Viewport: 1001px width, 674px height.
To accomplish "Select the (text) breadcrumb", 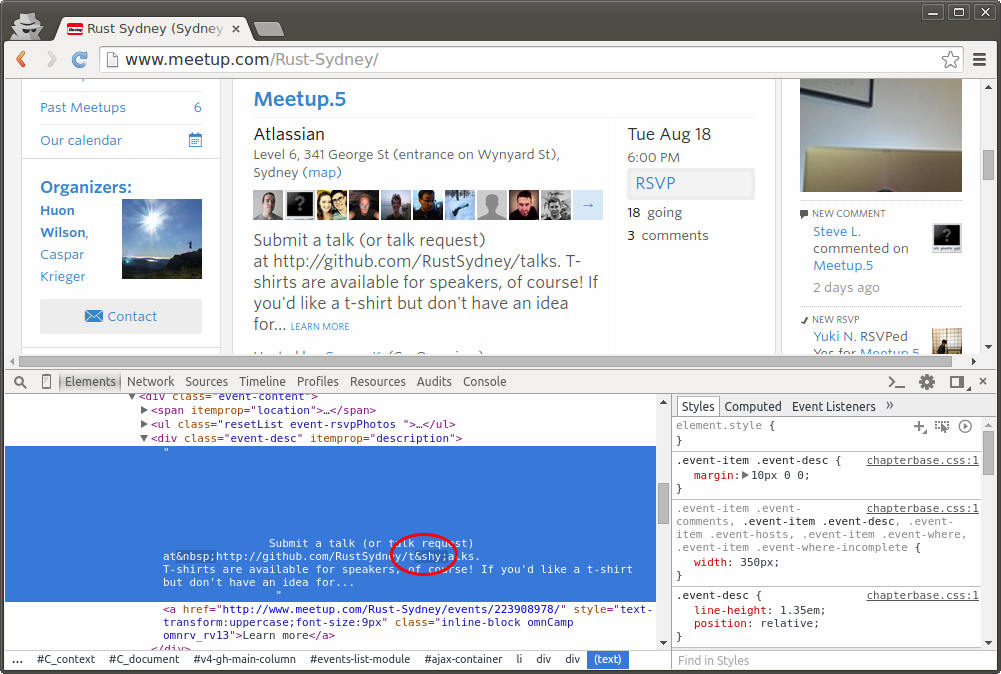I will coord(607,659).
